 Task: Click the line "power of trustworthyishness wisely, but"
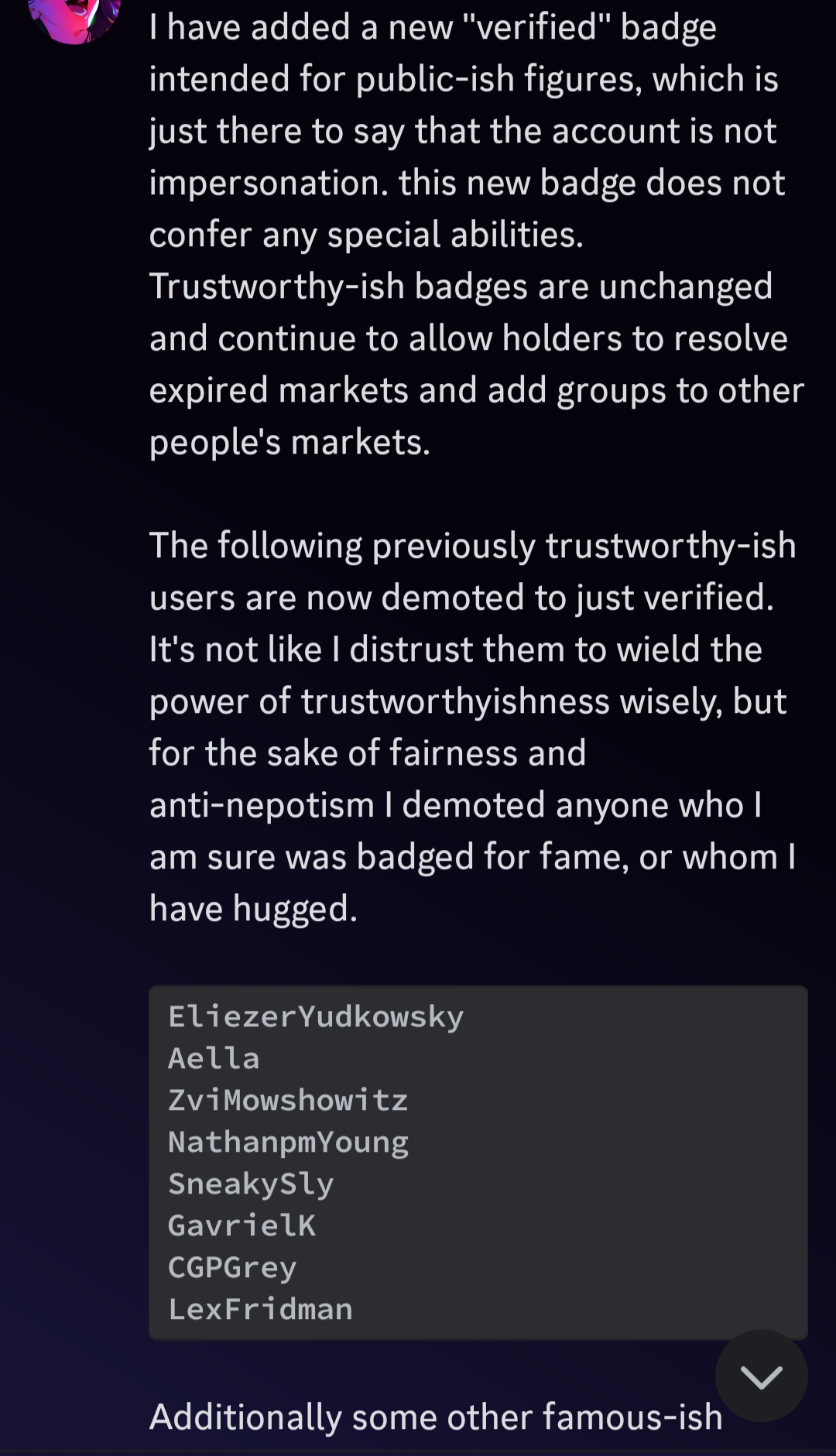pos(468,701)
